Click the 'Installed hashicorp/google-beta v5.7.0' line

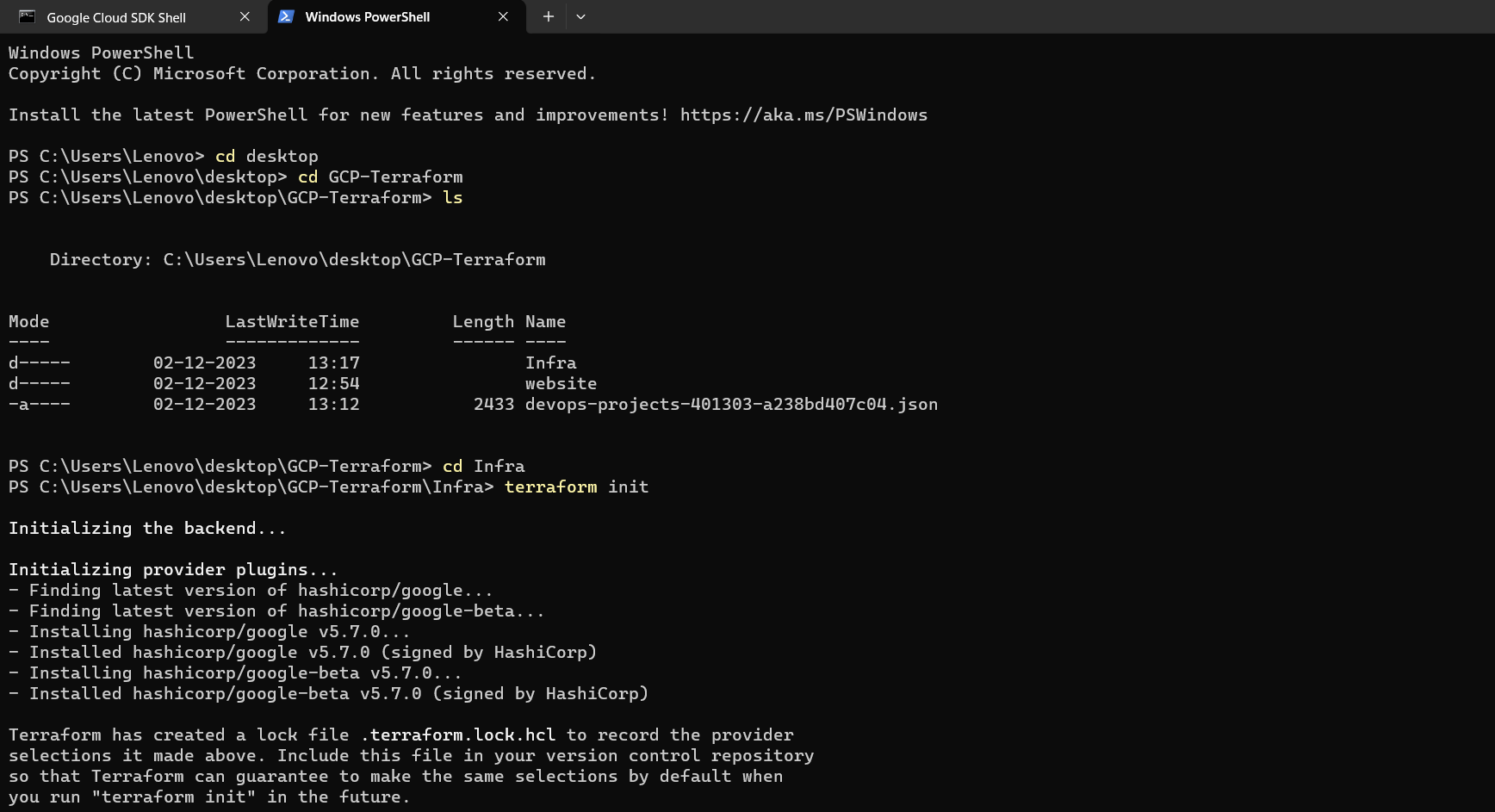[338, 694]
